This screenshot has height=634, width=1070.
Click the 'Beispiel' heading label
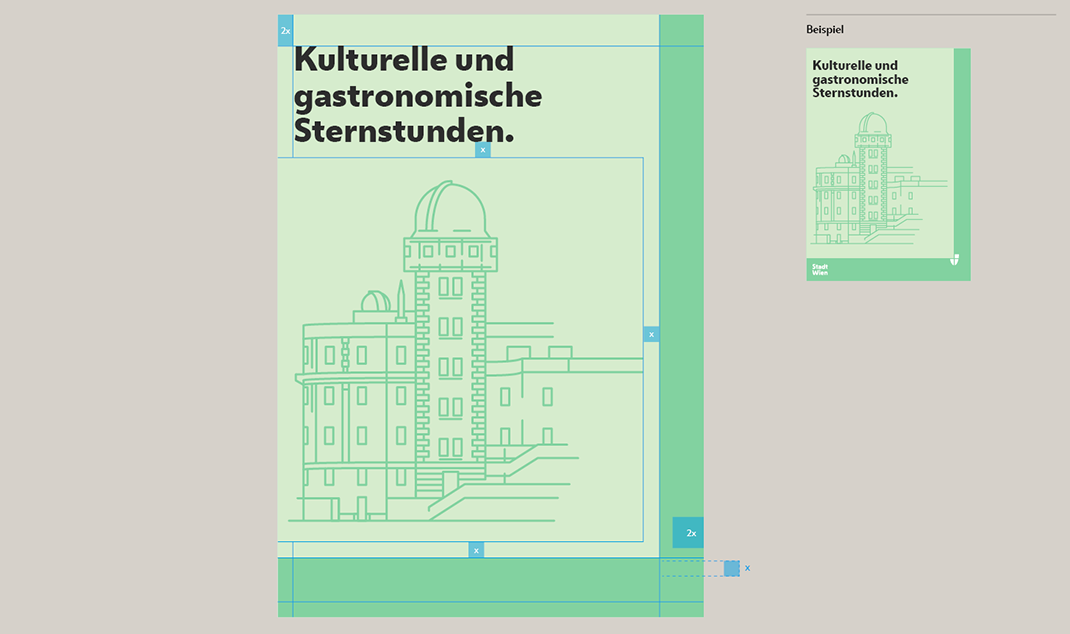tap(825, 30)
